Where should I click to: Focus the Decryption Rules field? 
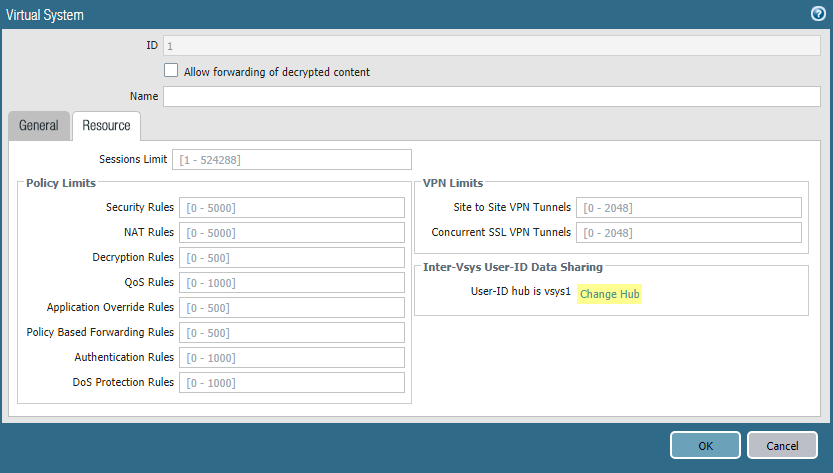pos(292,257)
